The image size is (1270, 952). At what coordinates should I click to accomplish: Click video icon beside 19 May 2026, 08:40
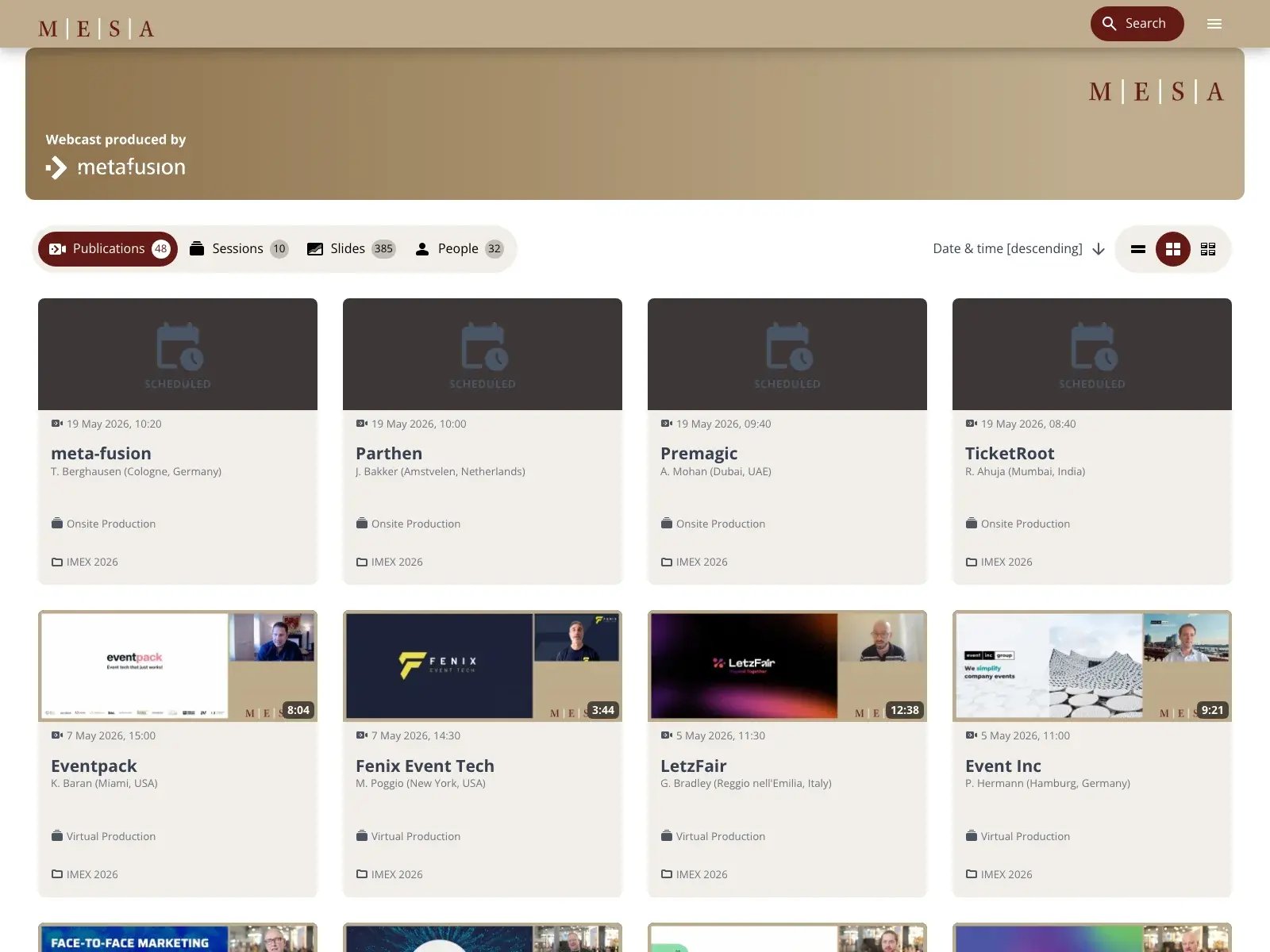[x=972, y=424]
